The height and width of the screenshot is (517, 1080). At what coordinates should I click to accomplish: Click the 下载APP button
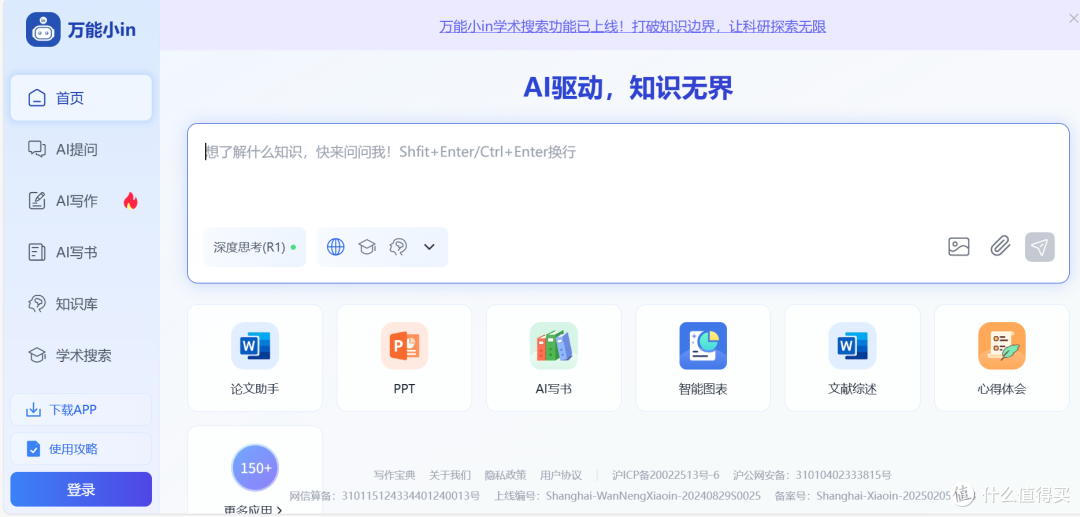coord(81,410)
